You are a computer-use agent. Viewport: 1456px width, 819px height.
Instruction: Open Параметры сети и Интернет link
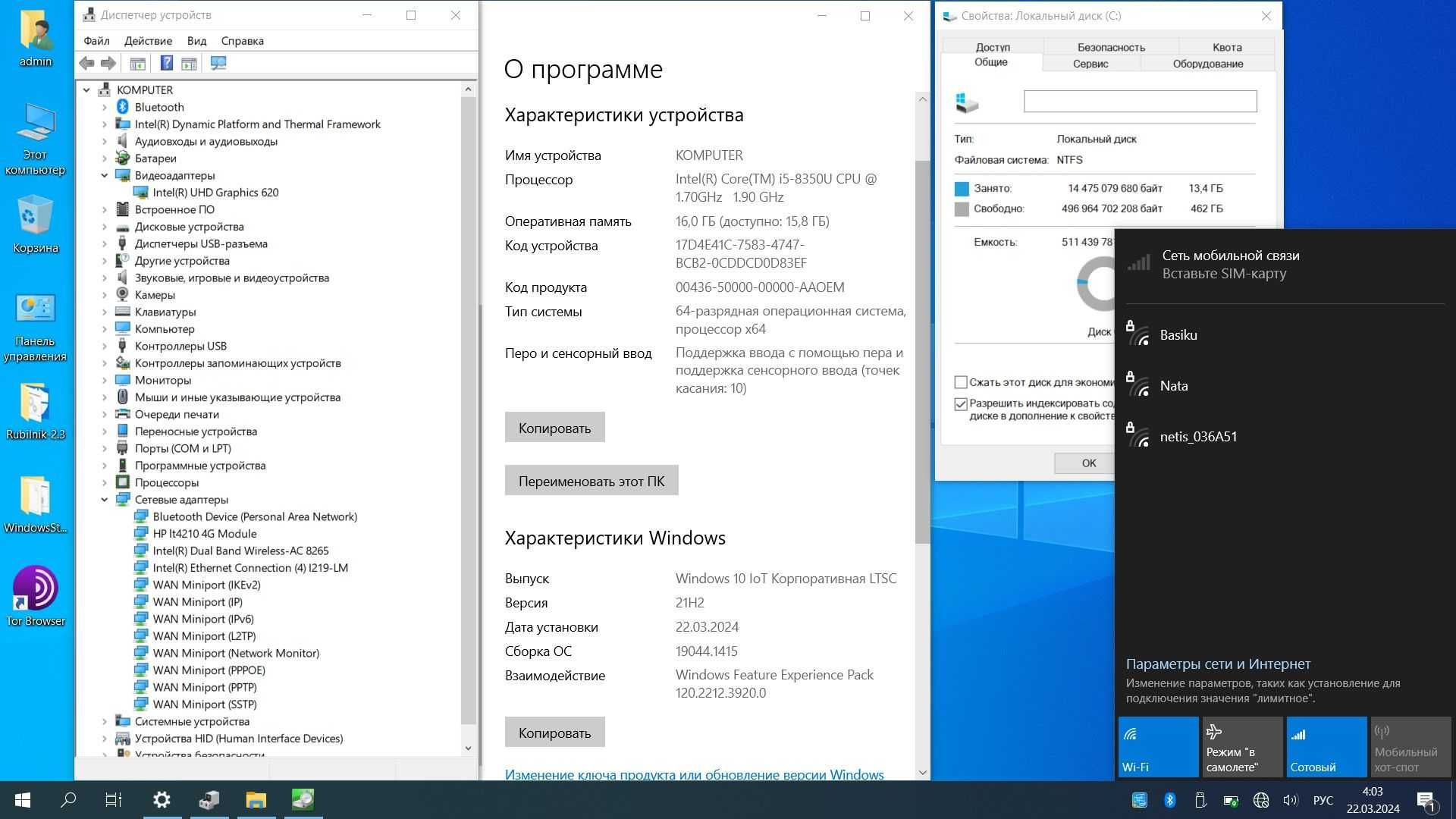tap(1218, 664)
